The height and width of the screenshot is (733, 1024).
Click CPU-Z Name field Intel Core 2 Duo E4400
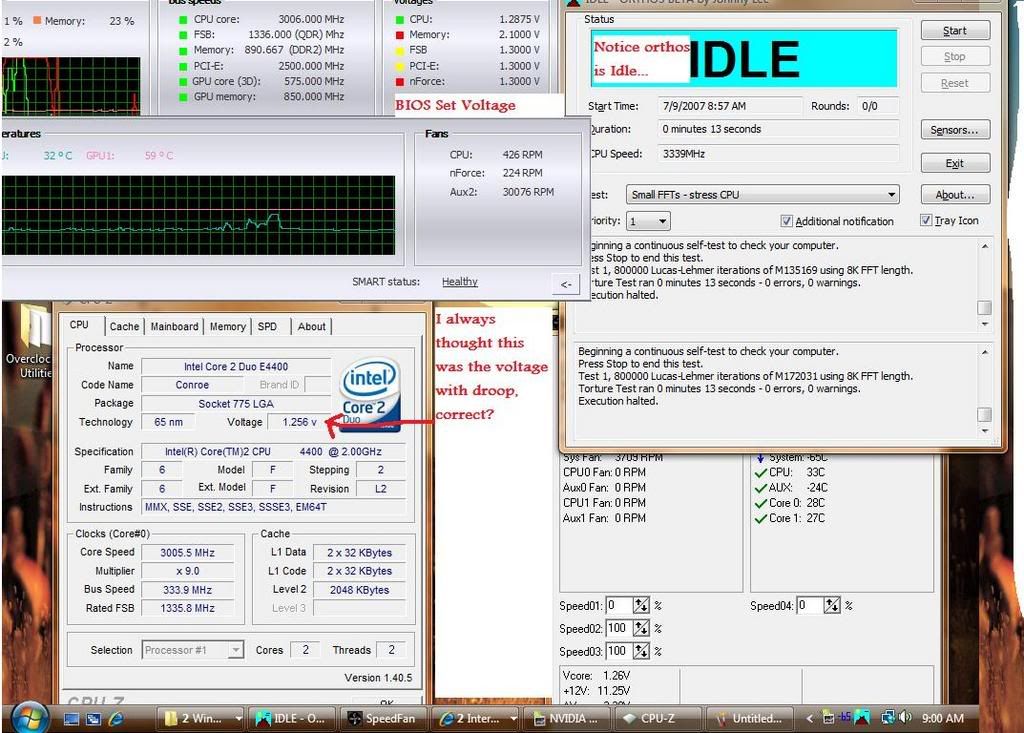pos(236,366)
